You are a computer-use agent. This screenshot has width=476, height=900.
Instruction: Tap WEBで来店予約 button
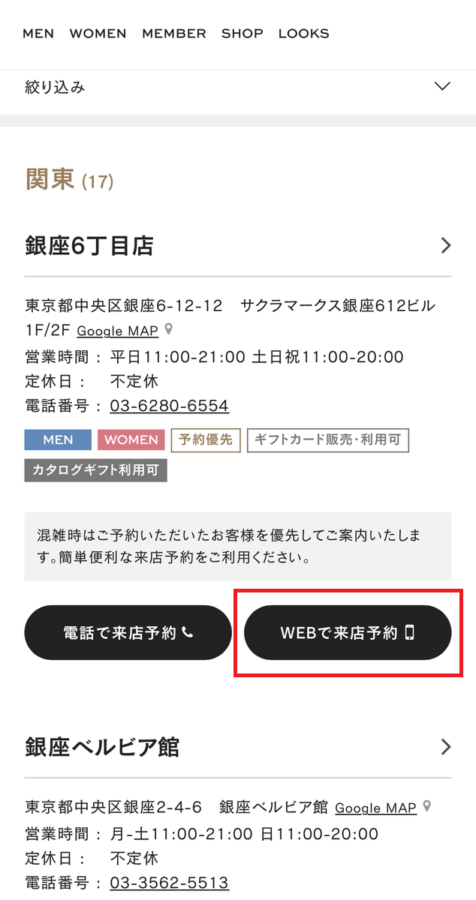click(348, 633)
